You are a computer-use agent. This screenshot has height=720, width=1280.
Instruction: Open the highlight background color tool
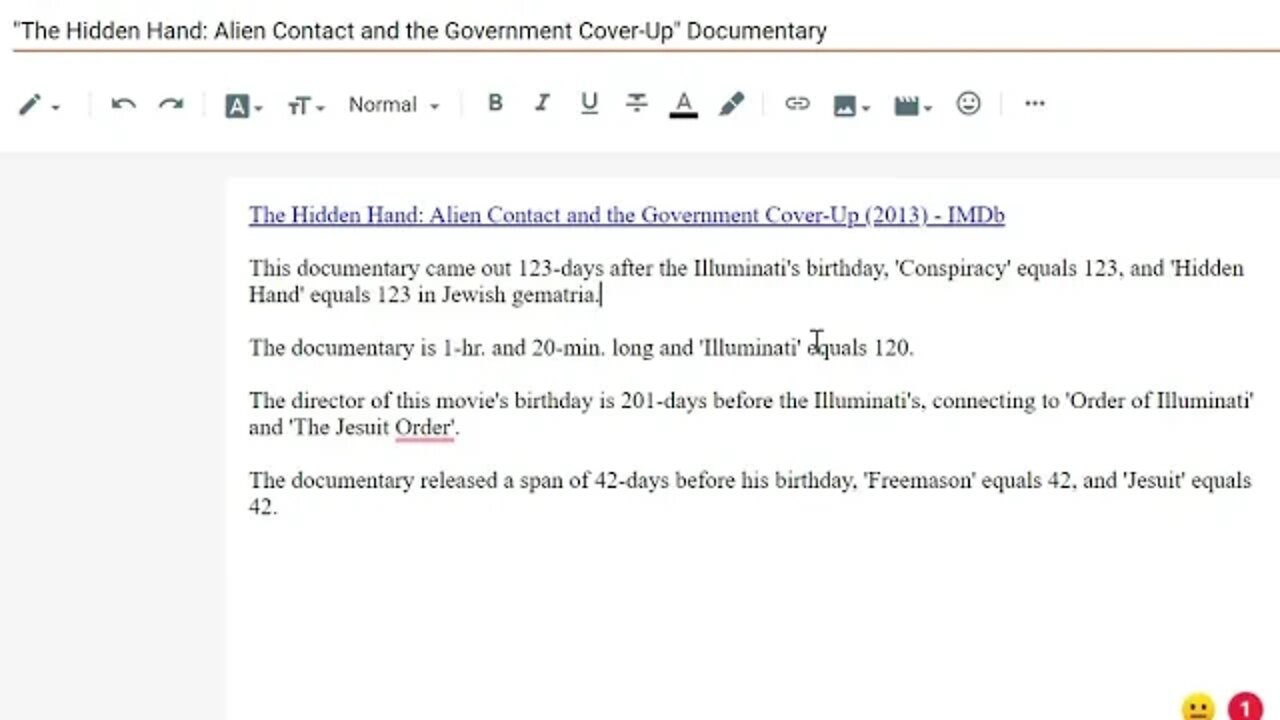pos(732,104)
